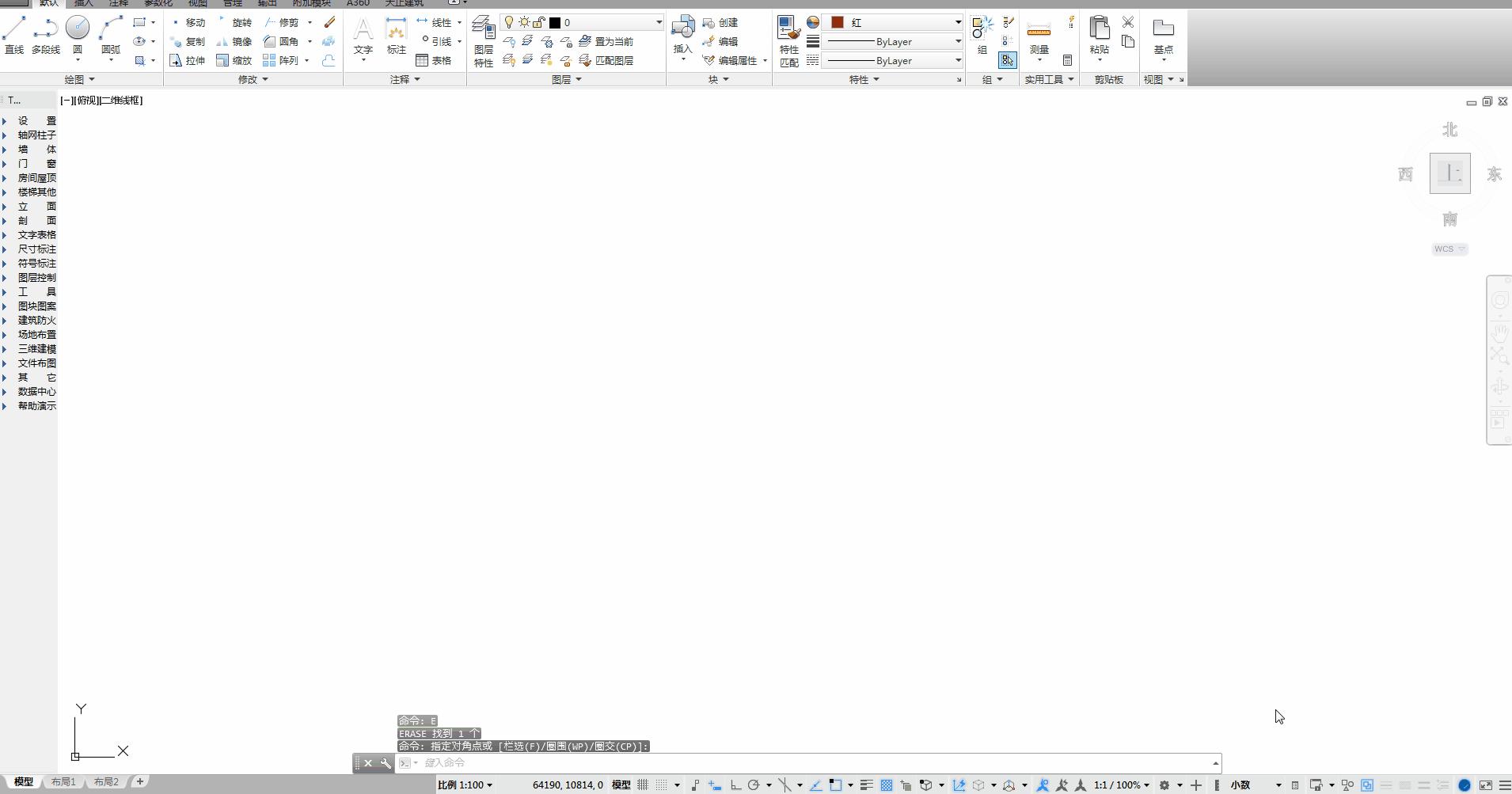The width and height of the screenshot is (1512, 794).
Task: Switch to the 布局2 tab
Action: pyautogui.click(x=106, y=782)
